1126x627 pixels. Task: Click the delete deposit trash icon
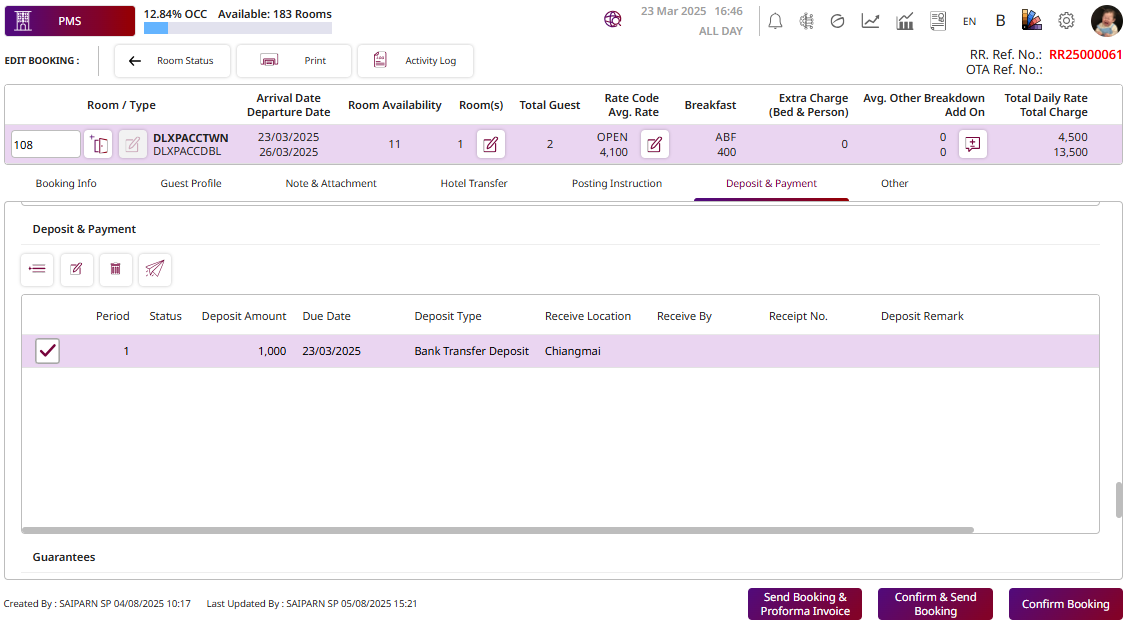click(x=115, y=269)
